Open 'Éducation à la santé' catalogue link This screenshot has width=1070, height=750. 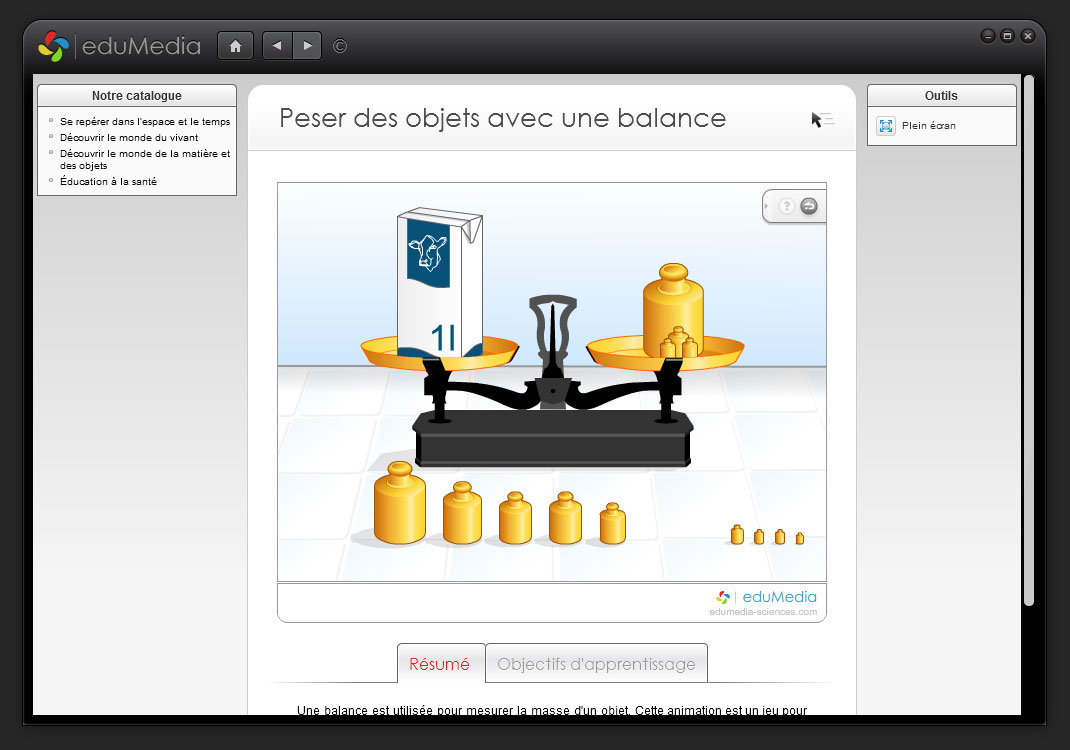108,182
